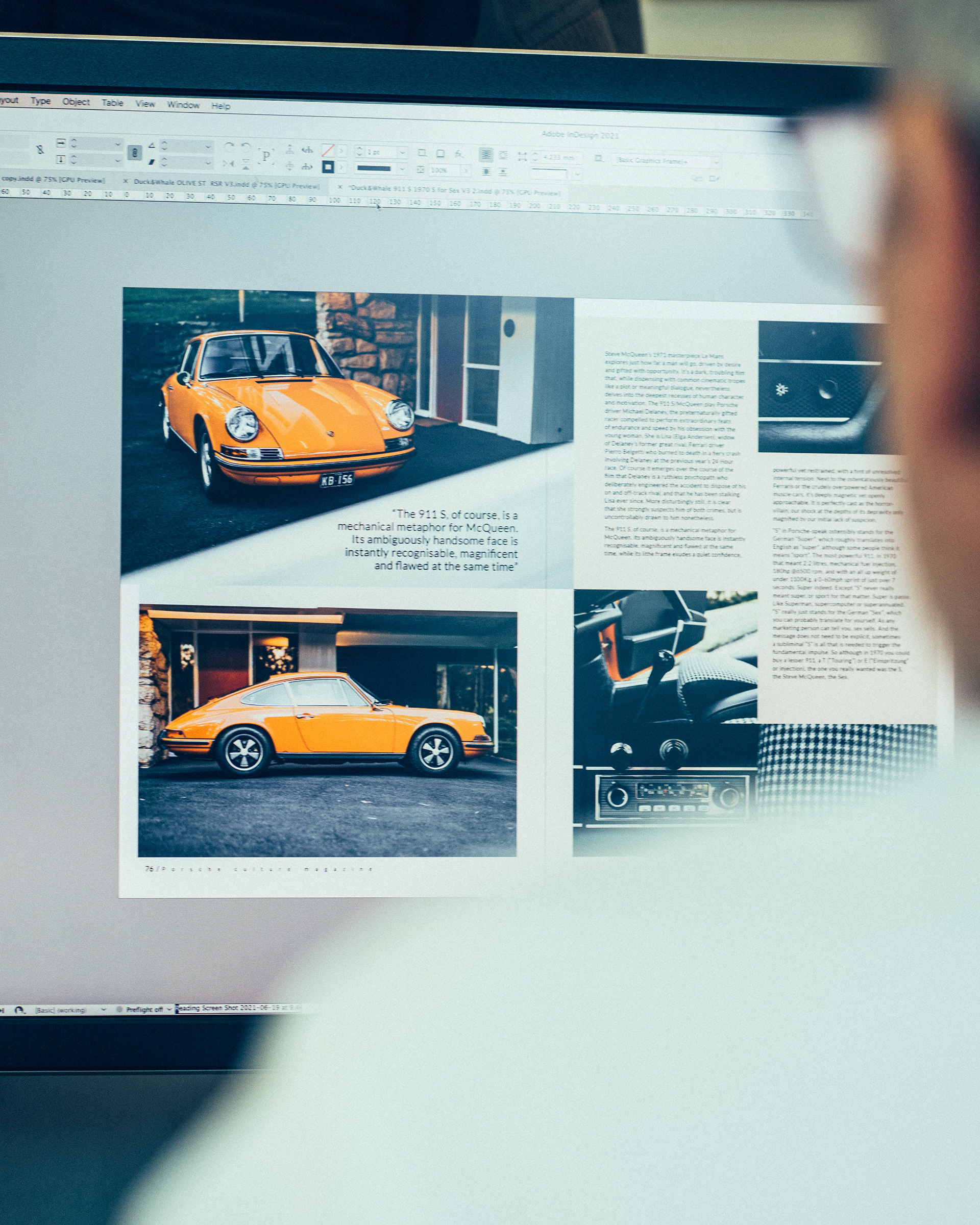Click the broken chain unconstrain icon
The width and height of the screenshot is (980, 1225).
(40, 150)
